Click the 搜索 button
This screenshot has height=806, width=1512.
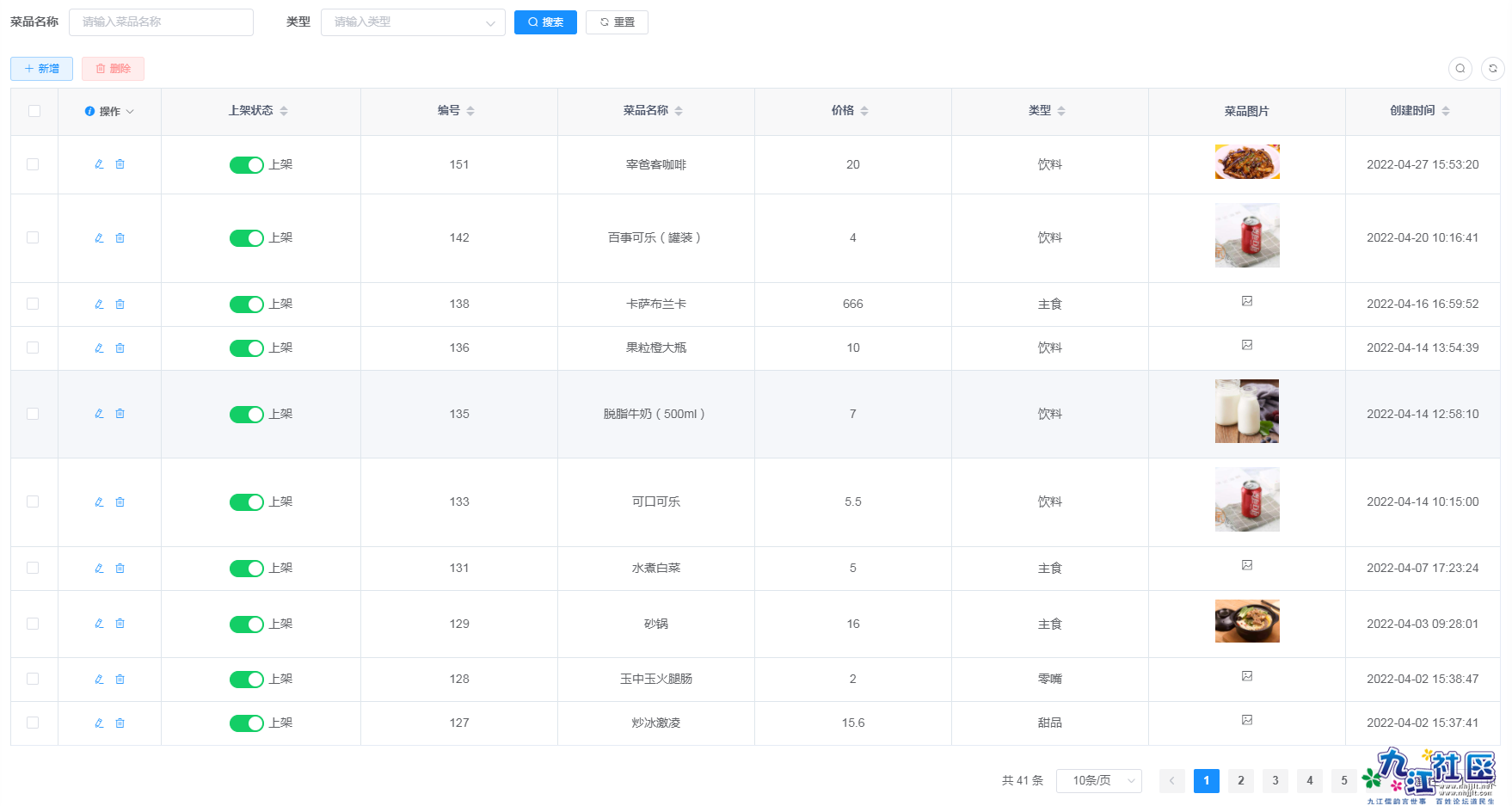[545, 22]
